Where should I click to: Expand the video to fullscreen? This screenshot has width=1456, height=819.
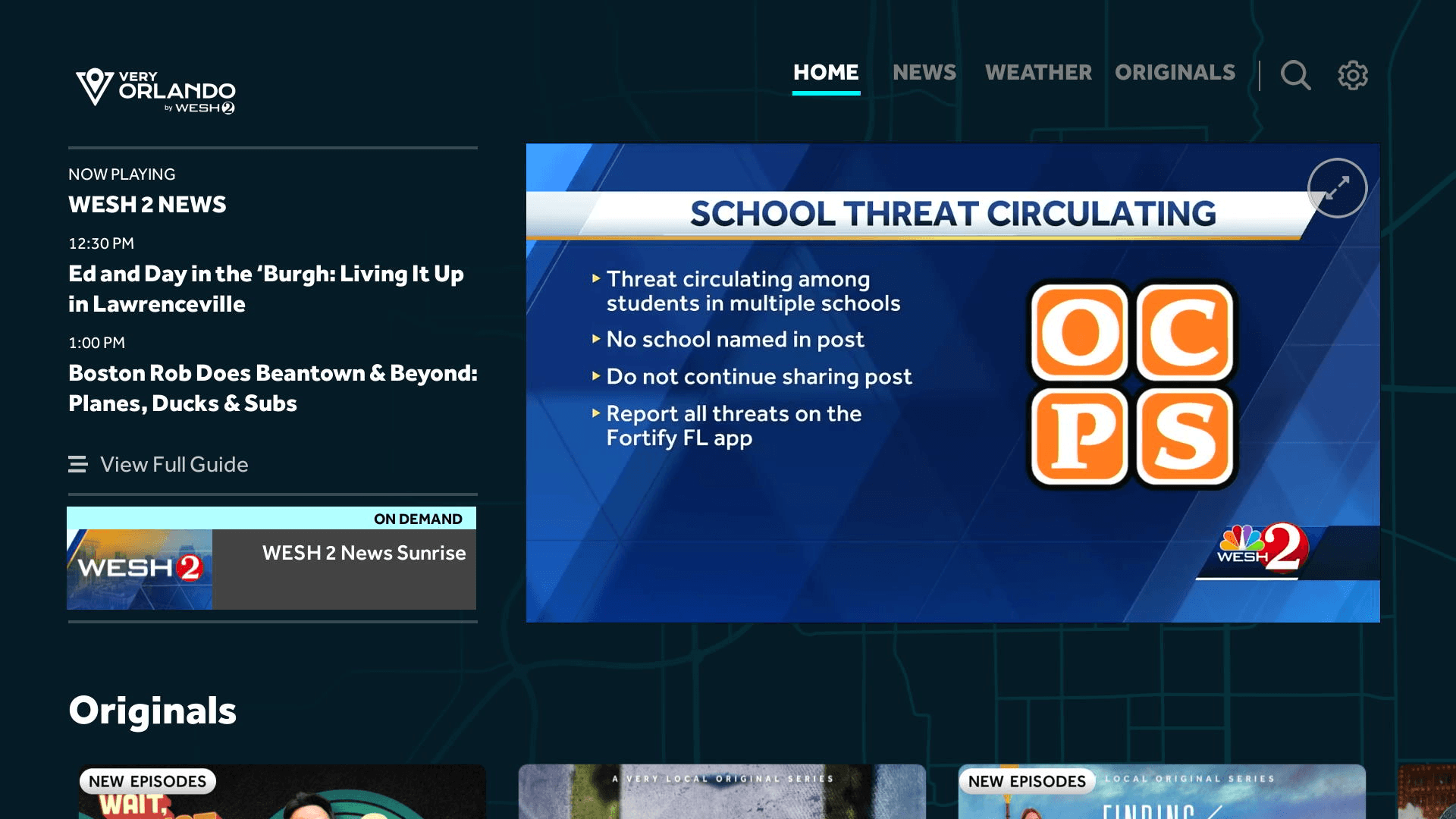[x=1337, y=188]
